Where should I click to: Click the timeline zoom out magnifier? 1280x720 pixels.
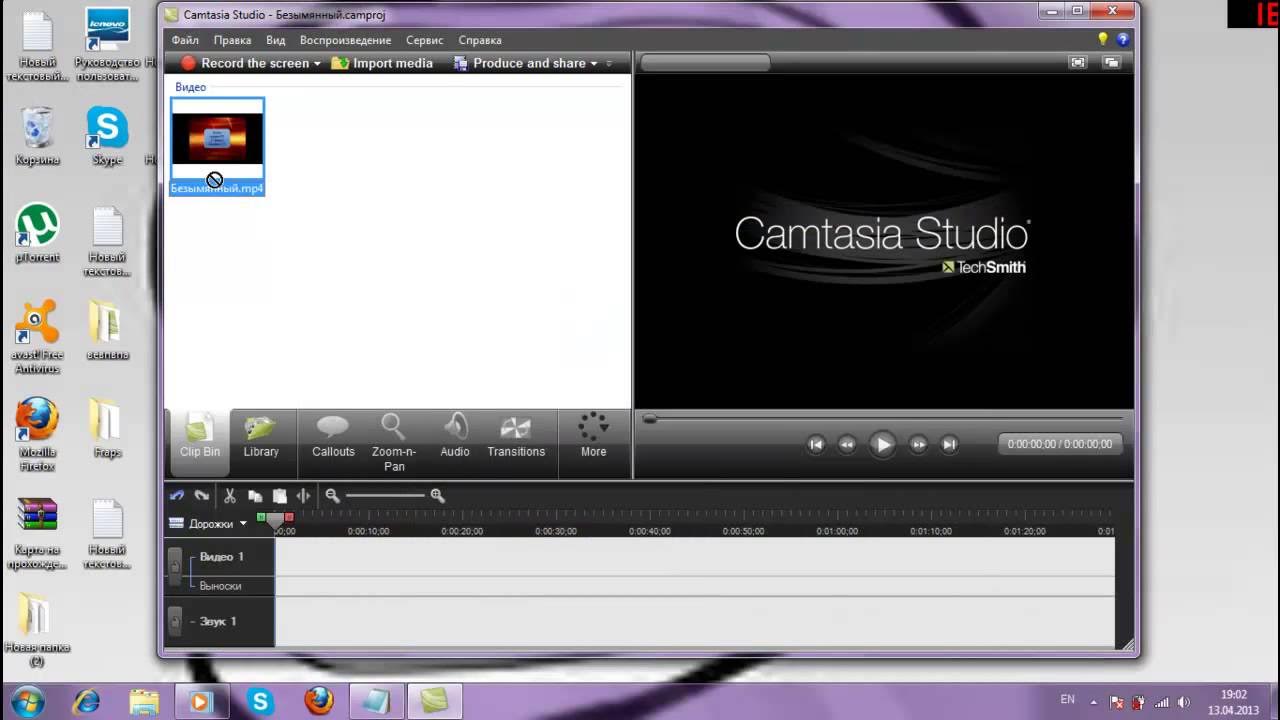(332, 495)
